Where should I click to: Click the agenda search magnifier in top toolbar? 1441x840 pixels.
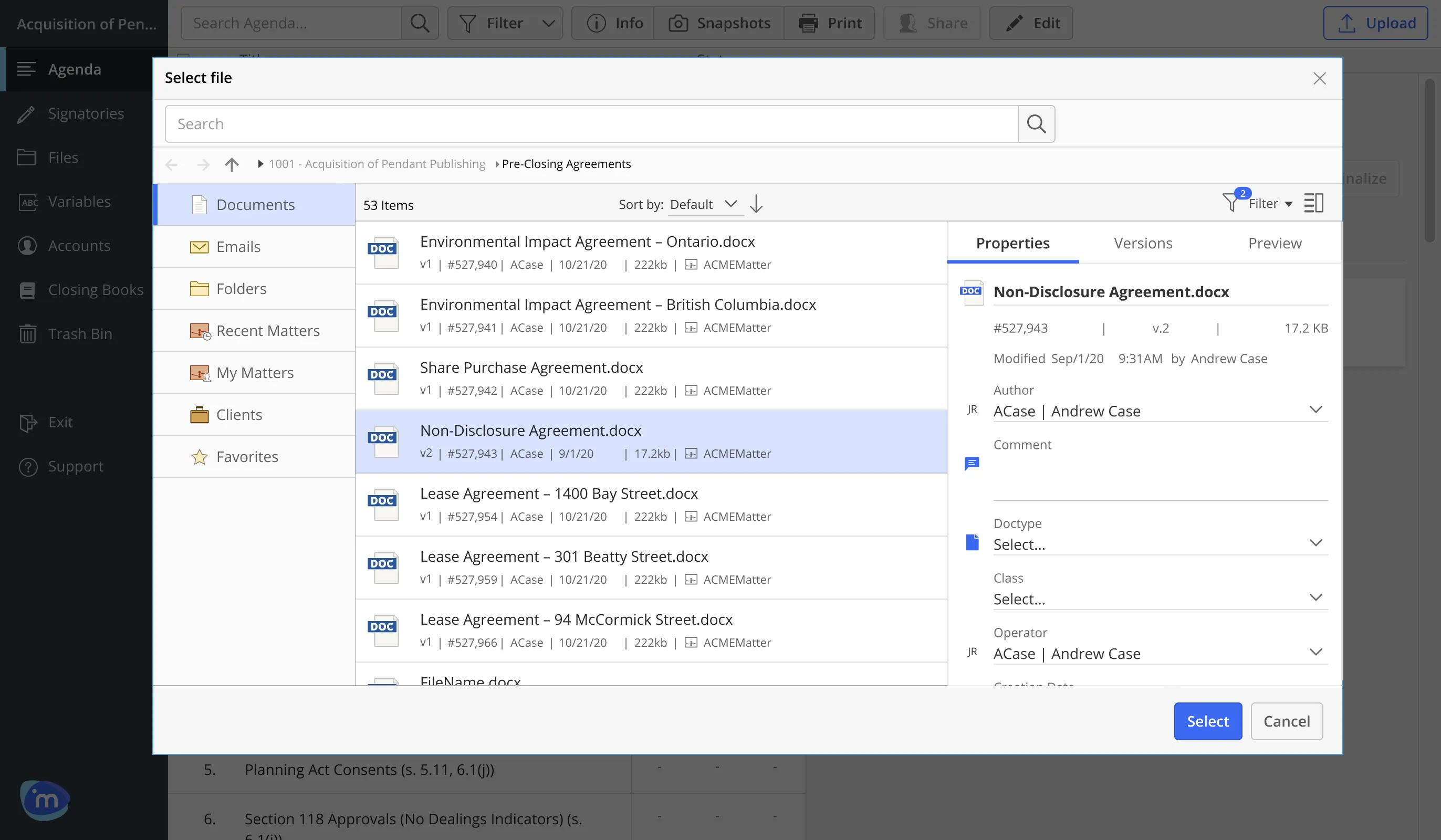coord(420,23)
